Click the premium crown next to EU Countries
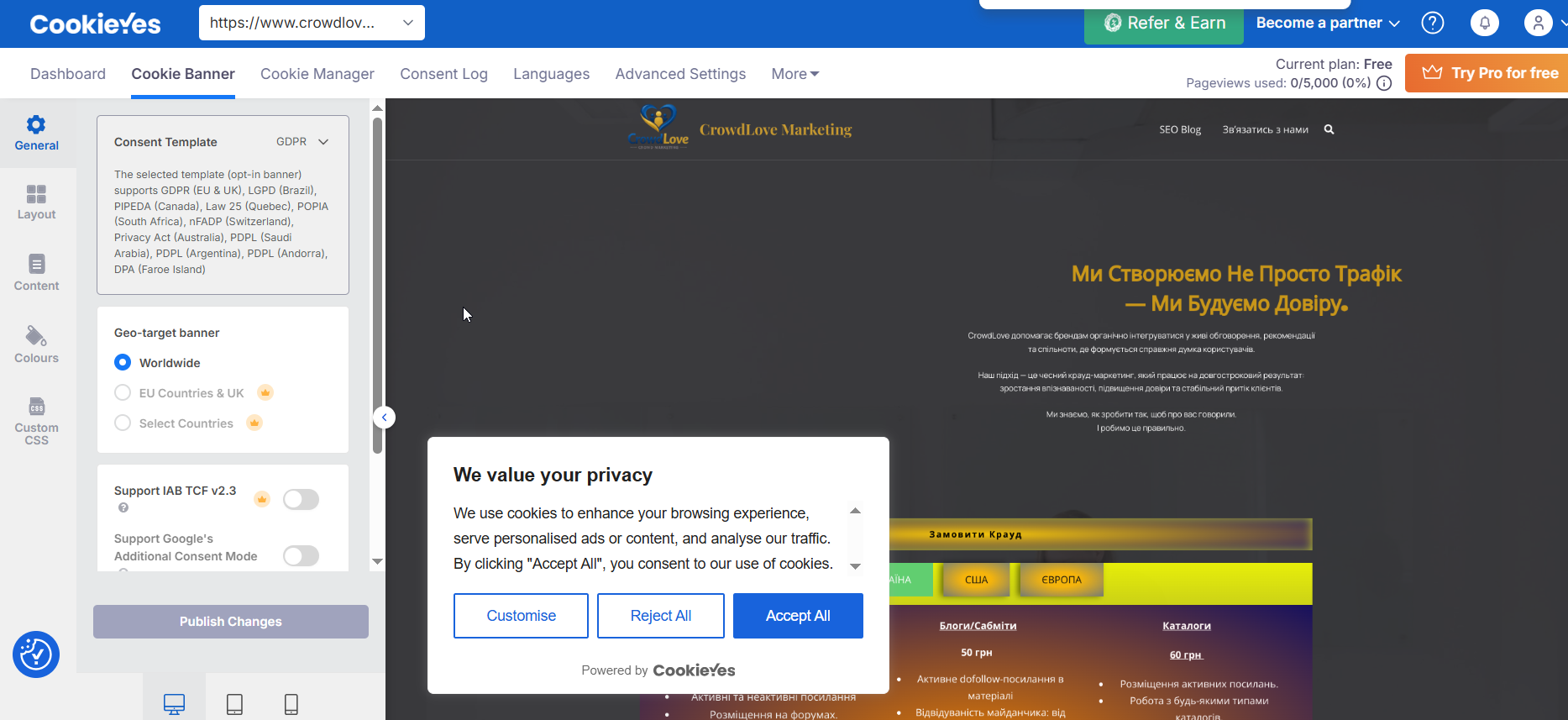 pos(265,392)
